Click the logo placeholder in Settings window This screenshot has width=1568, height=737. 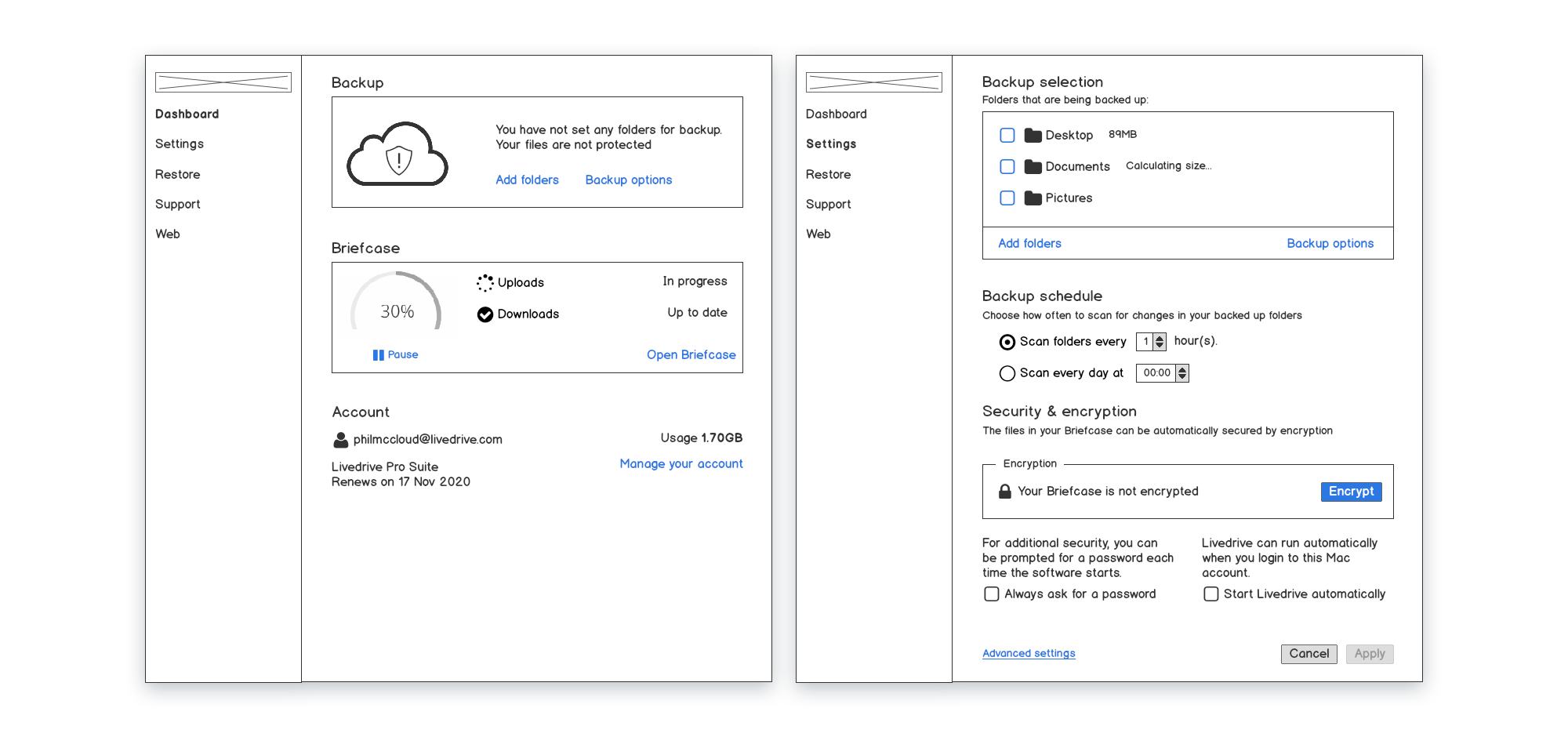click(x=874, y=82)
